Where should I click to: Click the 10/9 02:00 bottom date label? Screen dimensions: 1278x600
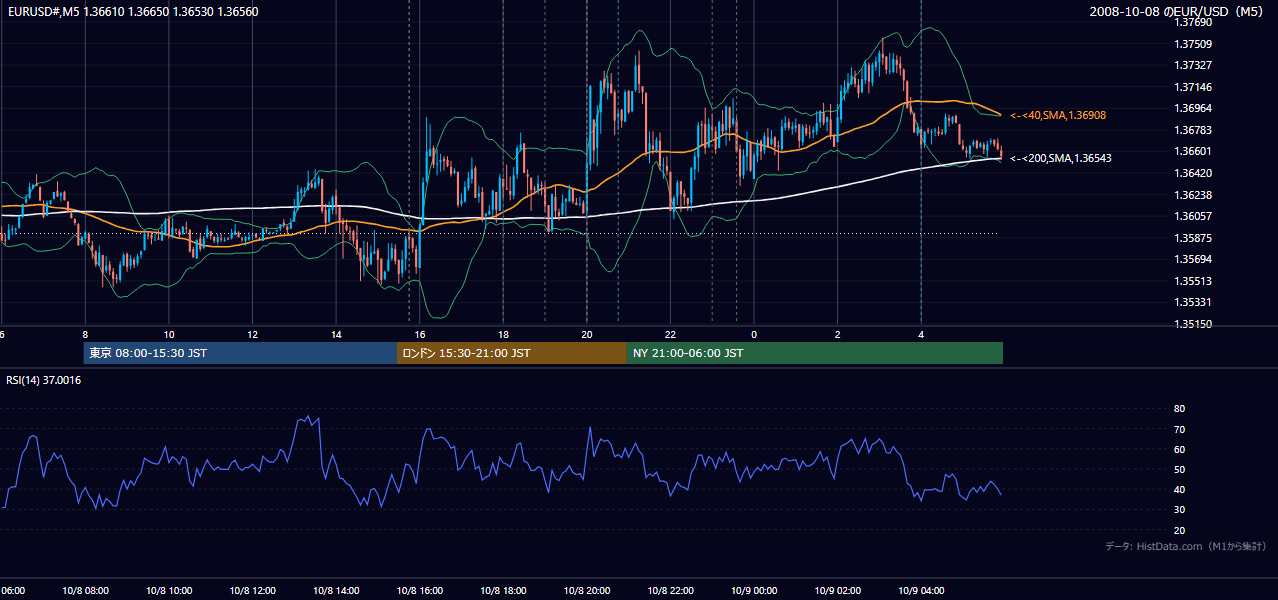click(837, 591)
